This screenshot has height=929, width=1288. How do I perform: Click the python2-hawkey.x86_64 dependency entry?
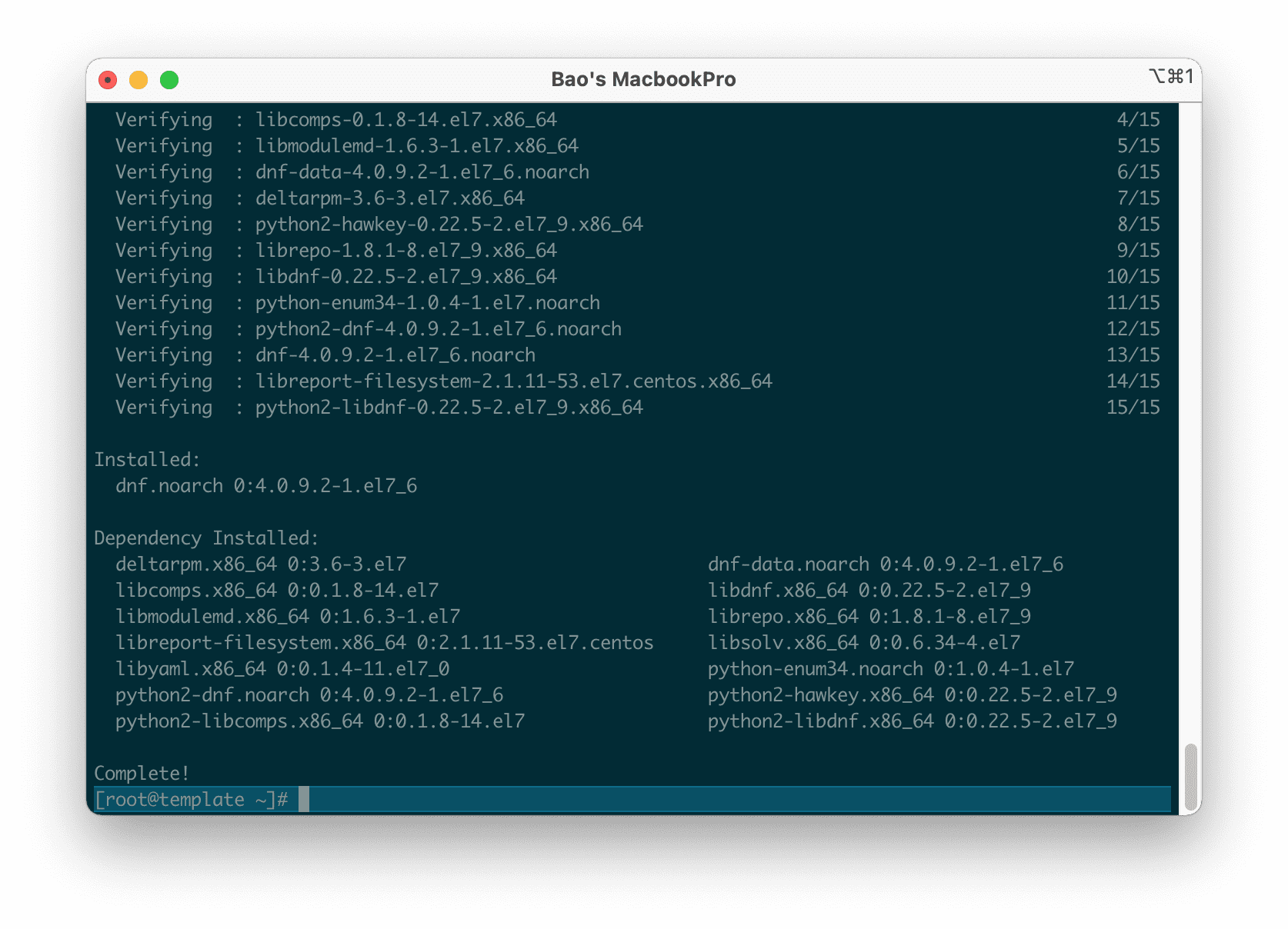[913, 694]
